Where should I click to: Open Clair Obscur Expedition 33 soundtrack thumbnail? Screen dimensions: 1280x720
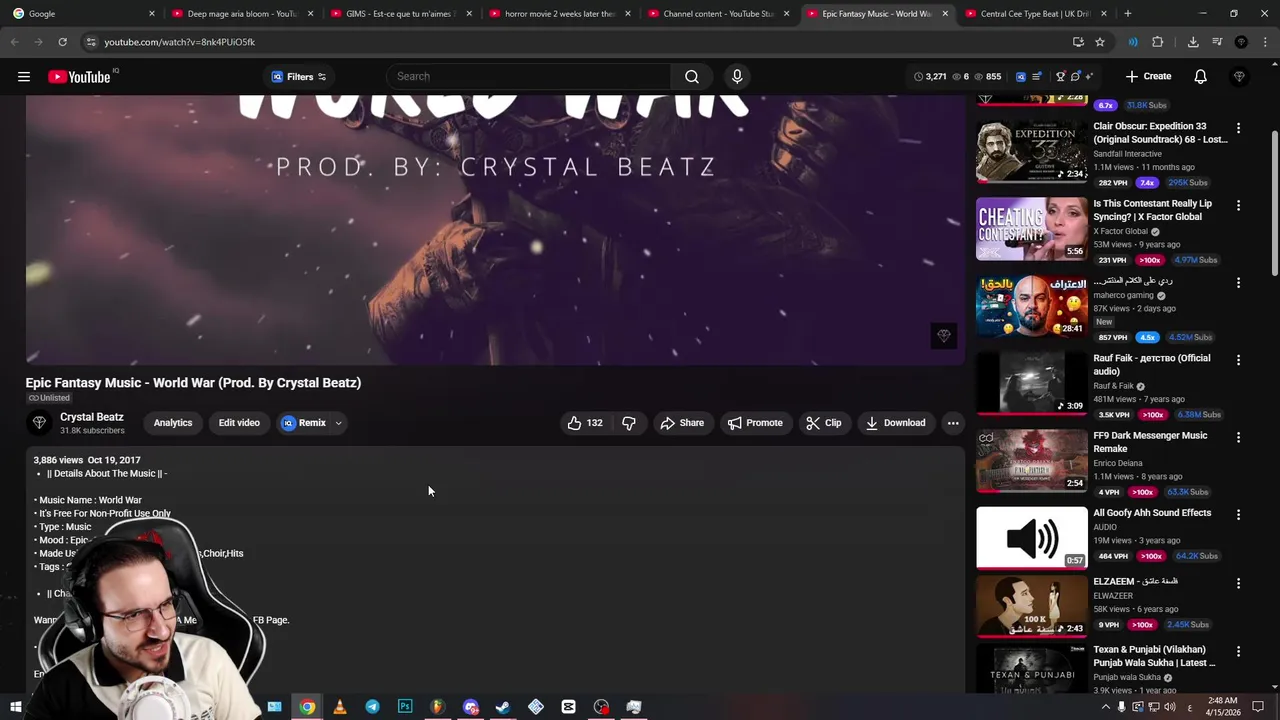click(1031, 152)
